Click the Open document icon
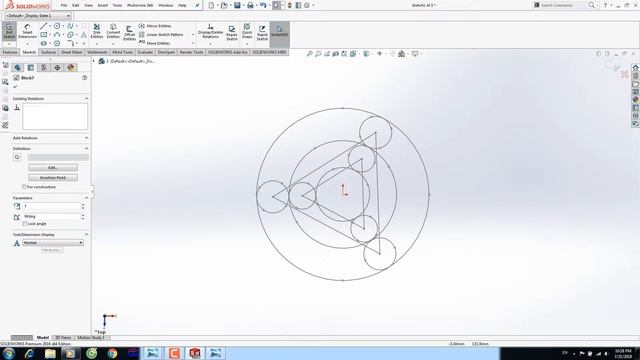The width and height of the screenshot is (640, 360). point(224,5)
